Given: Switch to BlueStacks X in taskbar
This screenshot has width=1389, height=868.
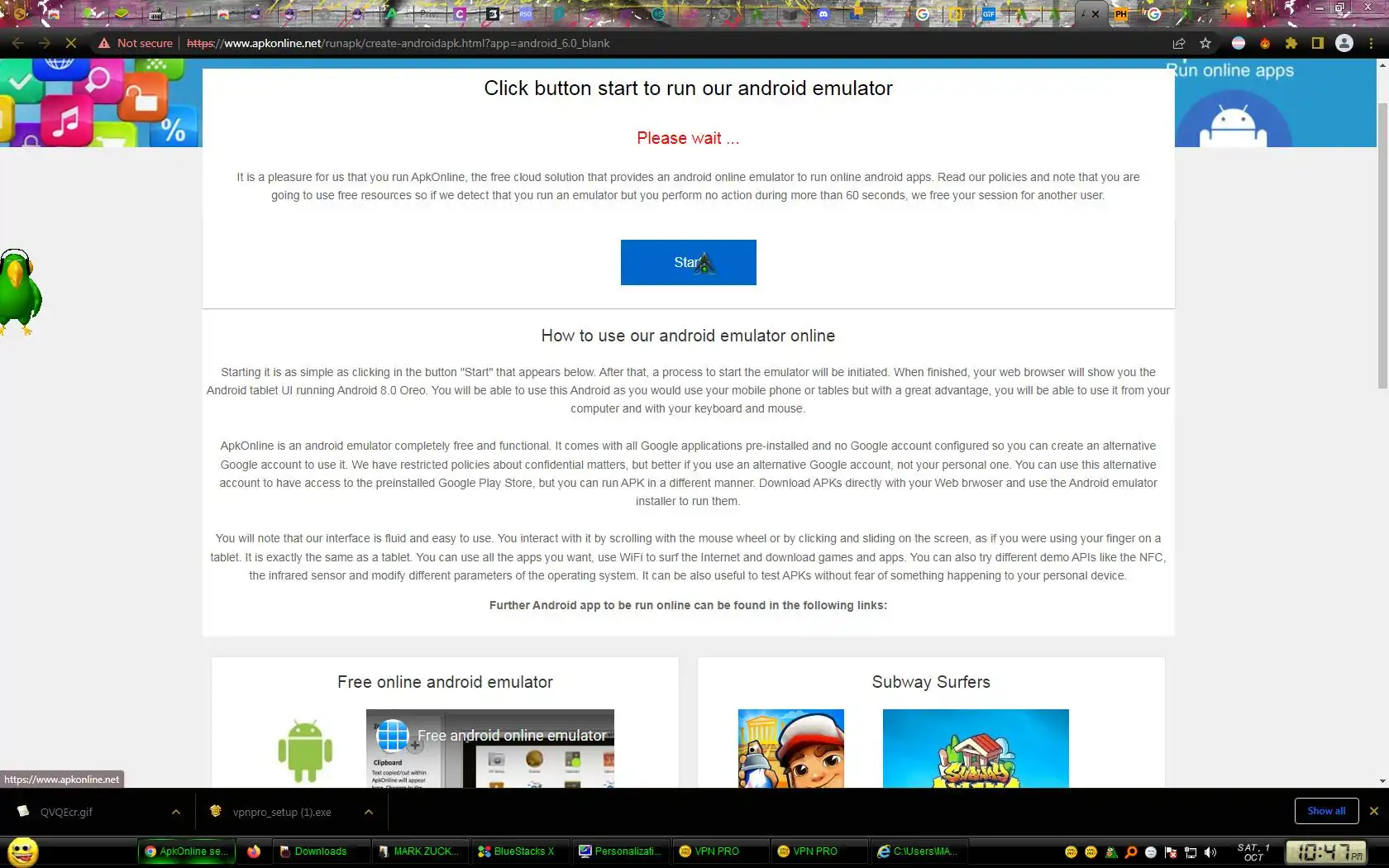Looking at the screenshot, I should 520,851.
